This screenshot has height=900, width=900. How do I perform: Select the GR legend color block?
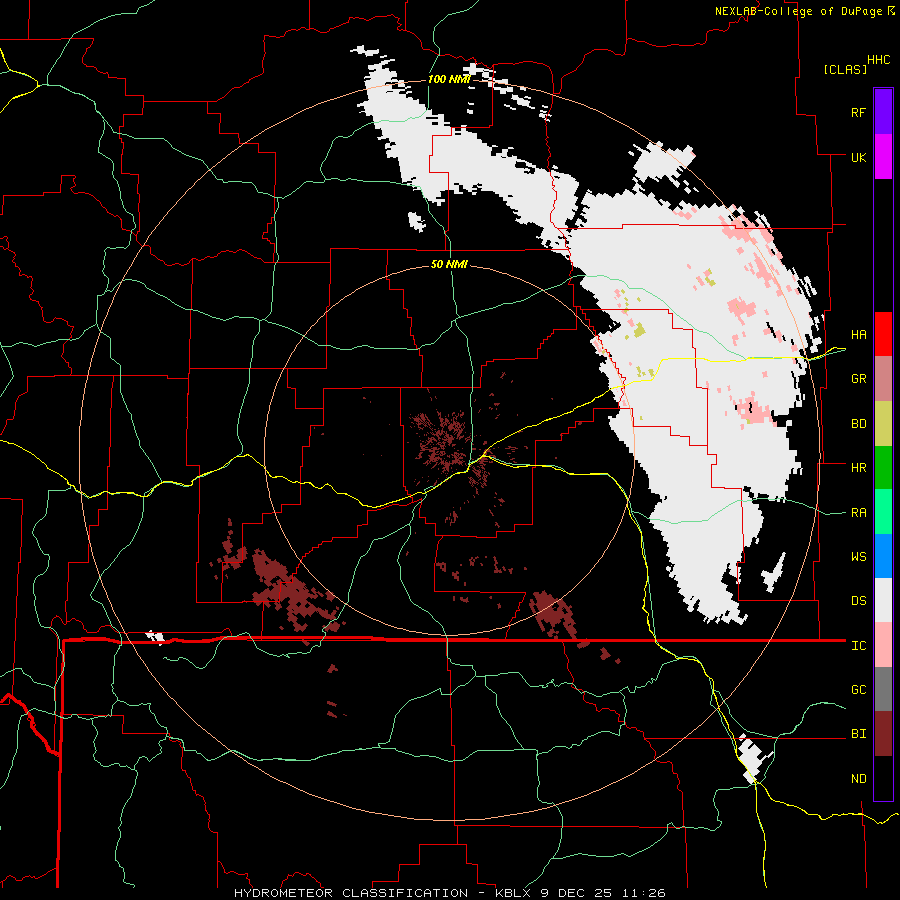(883, 379)
